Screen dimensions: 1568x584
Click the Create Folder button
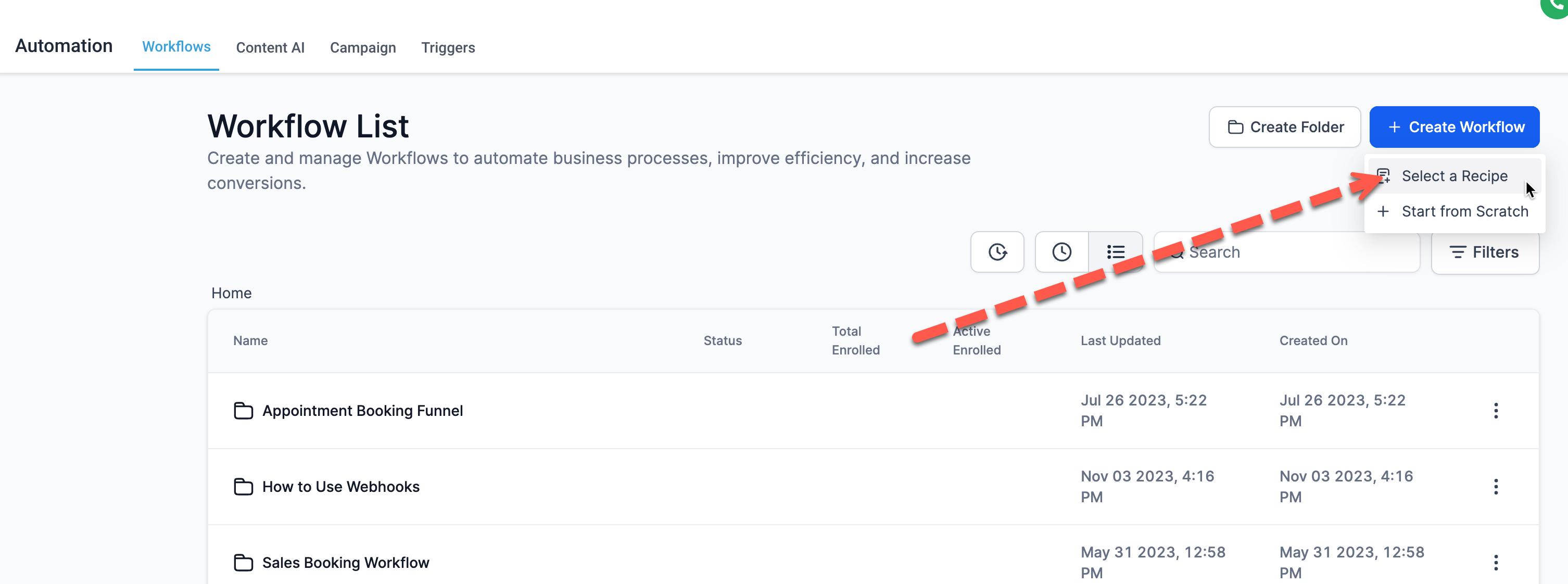[x=1284, y=126]
